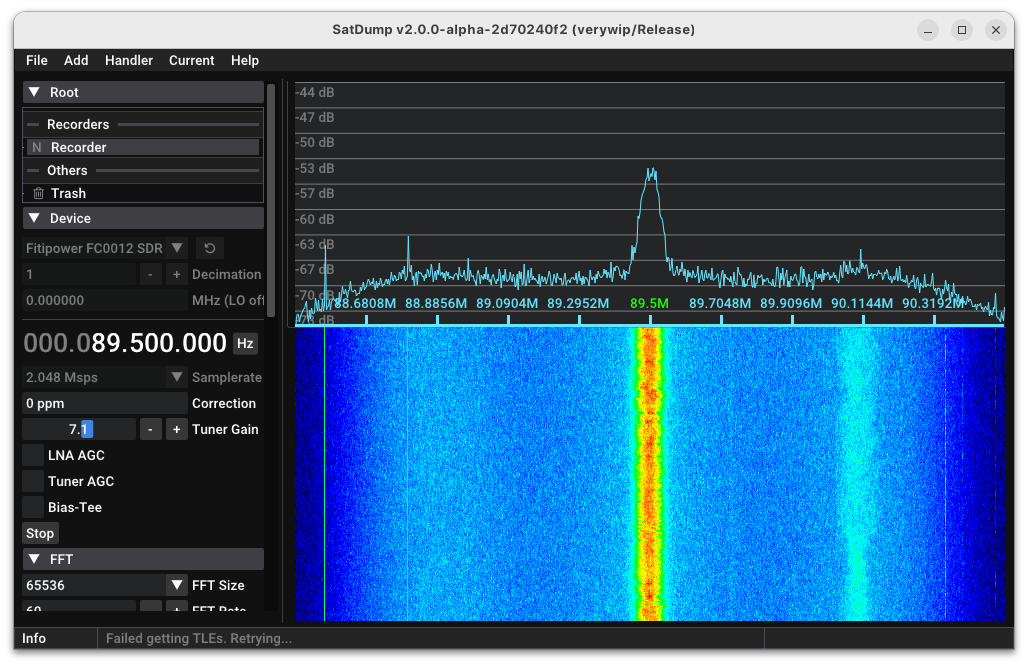
Task: Open the Handler menu
Action: 129,60
